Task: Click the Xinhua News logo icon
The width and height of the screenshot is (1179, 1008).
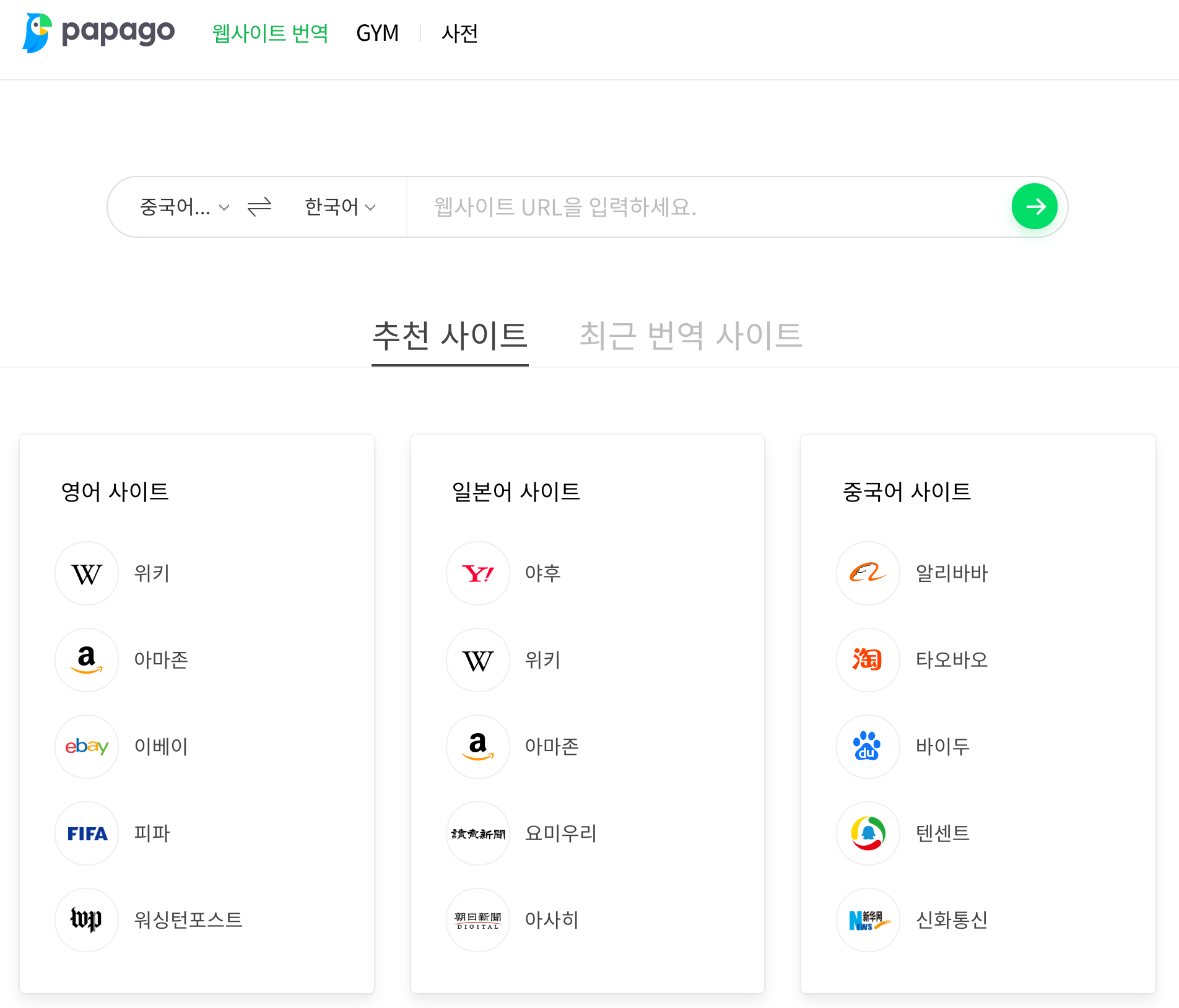Action: (x=868, y=920)
